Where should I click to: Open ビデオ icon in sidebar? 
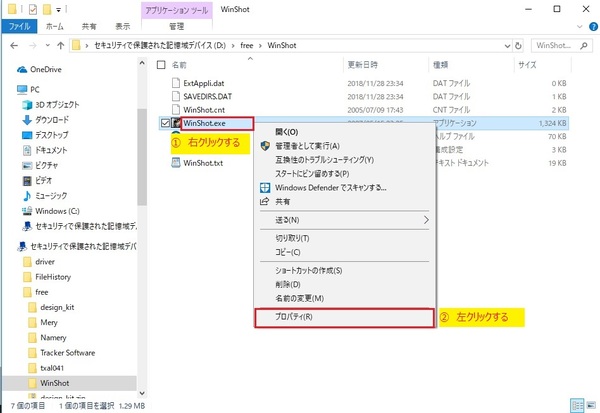27,181
